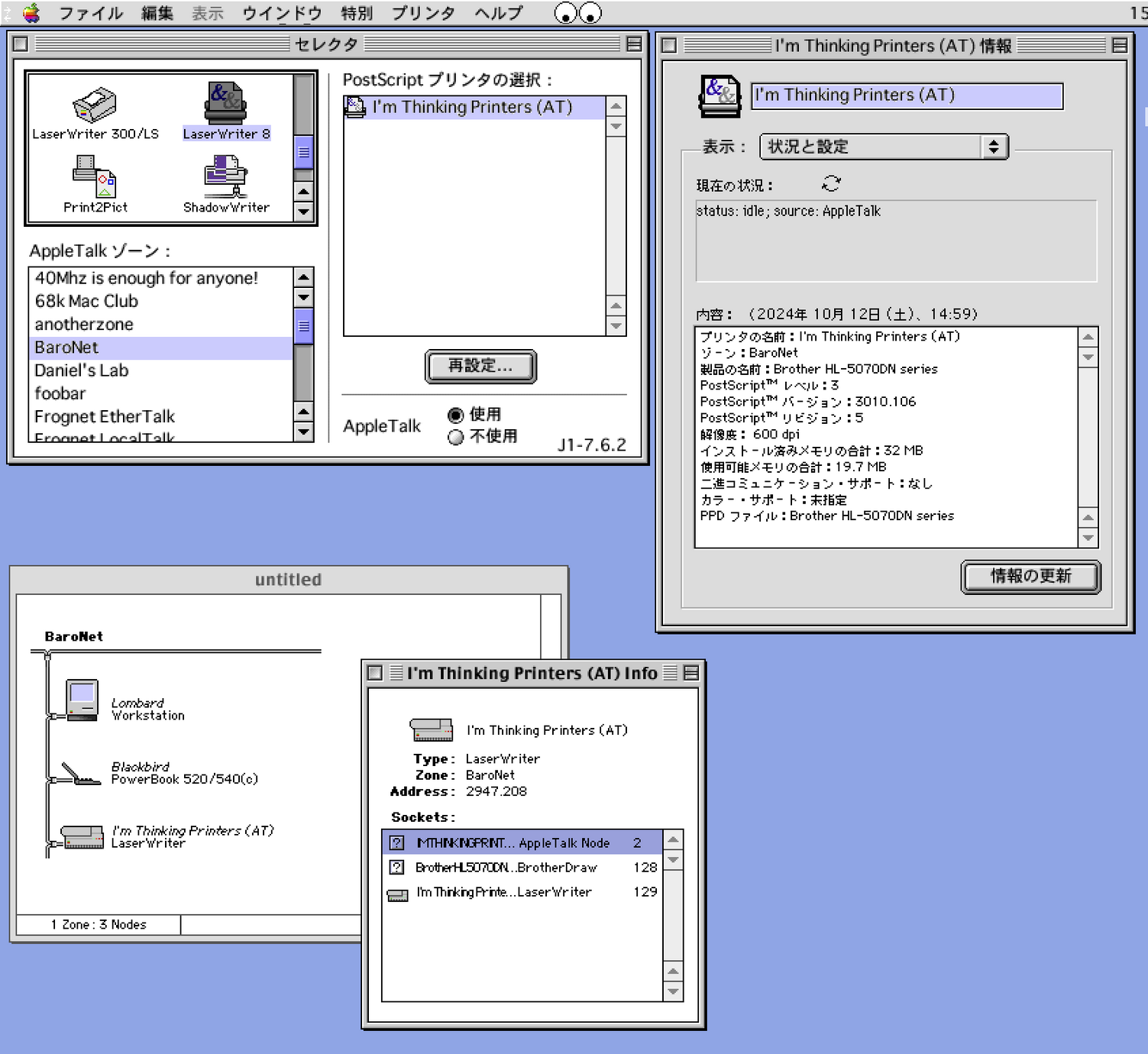
Task: Click the status: idle; source: AppleTalk text
Action: [x=788, y=211]
